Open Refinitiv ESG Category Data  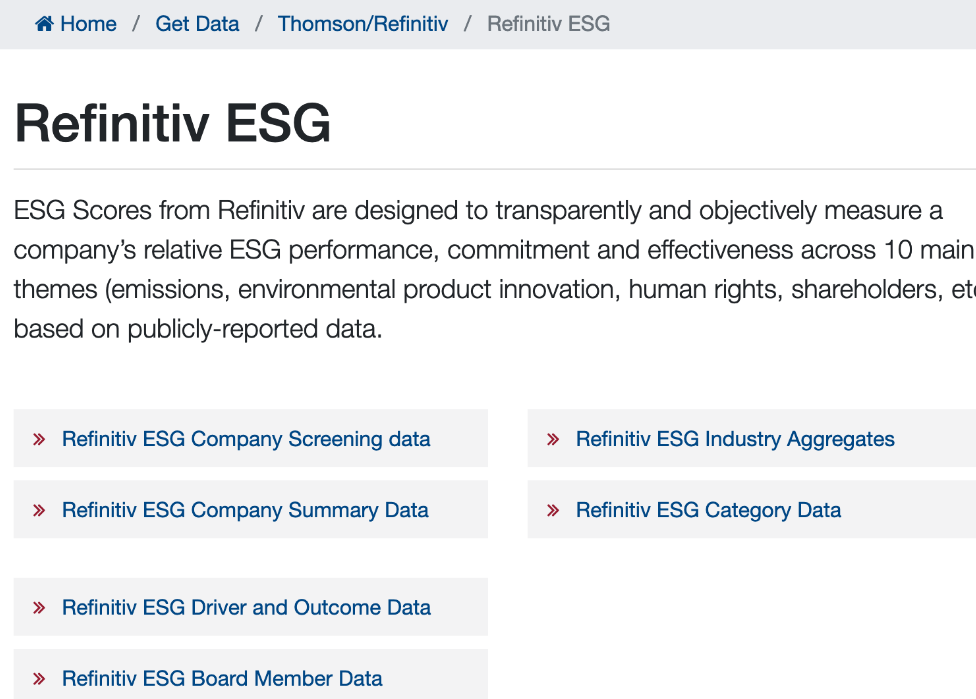click(x=708, y=510)
